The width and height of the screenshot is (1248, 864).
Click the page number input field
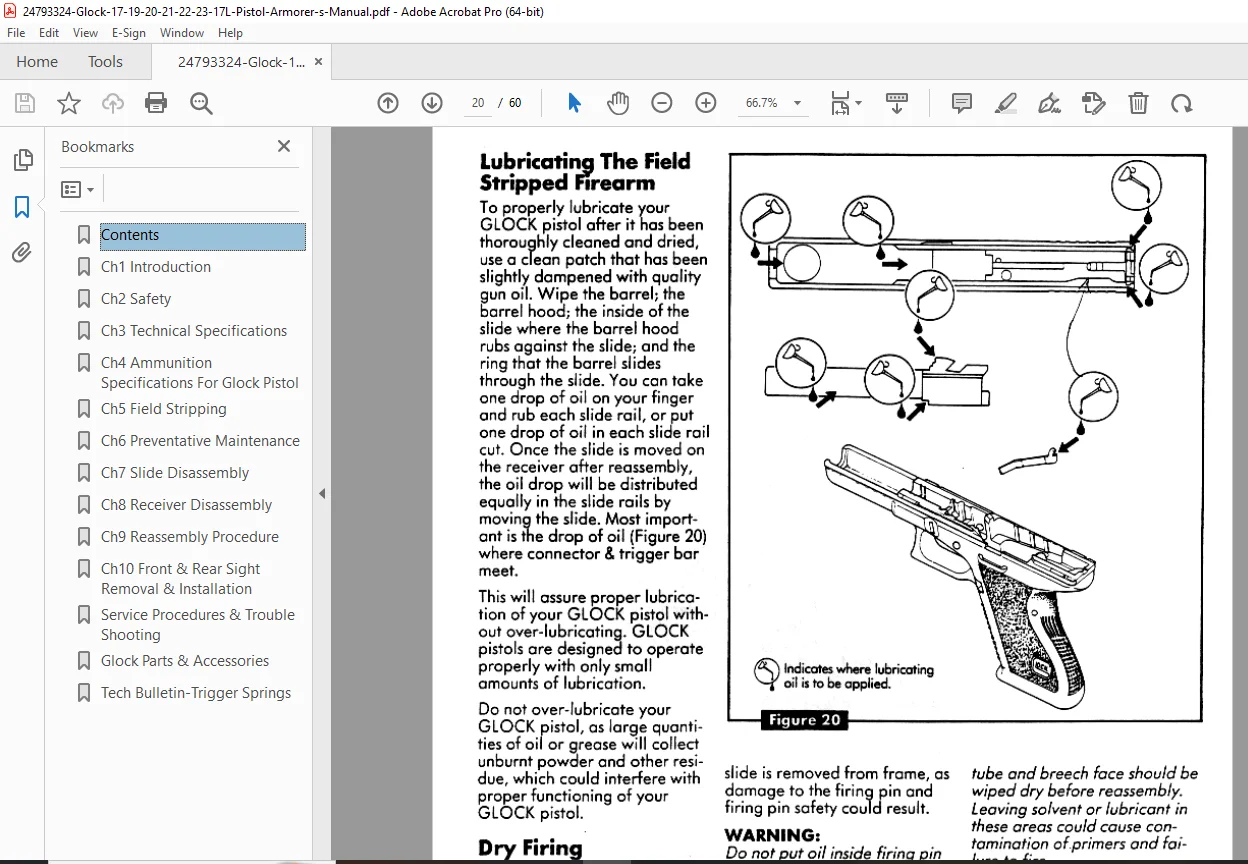point(478,103)
